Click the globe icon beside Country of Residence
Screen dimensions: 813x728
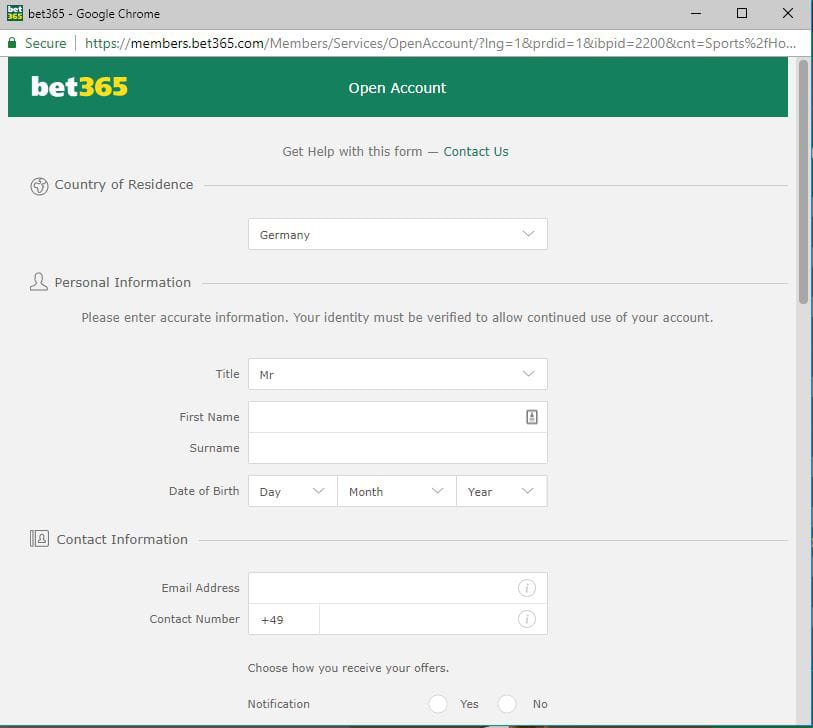[x=39, y=186]
